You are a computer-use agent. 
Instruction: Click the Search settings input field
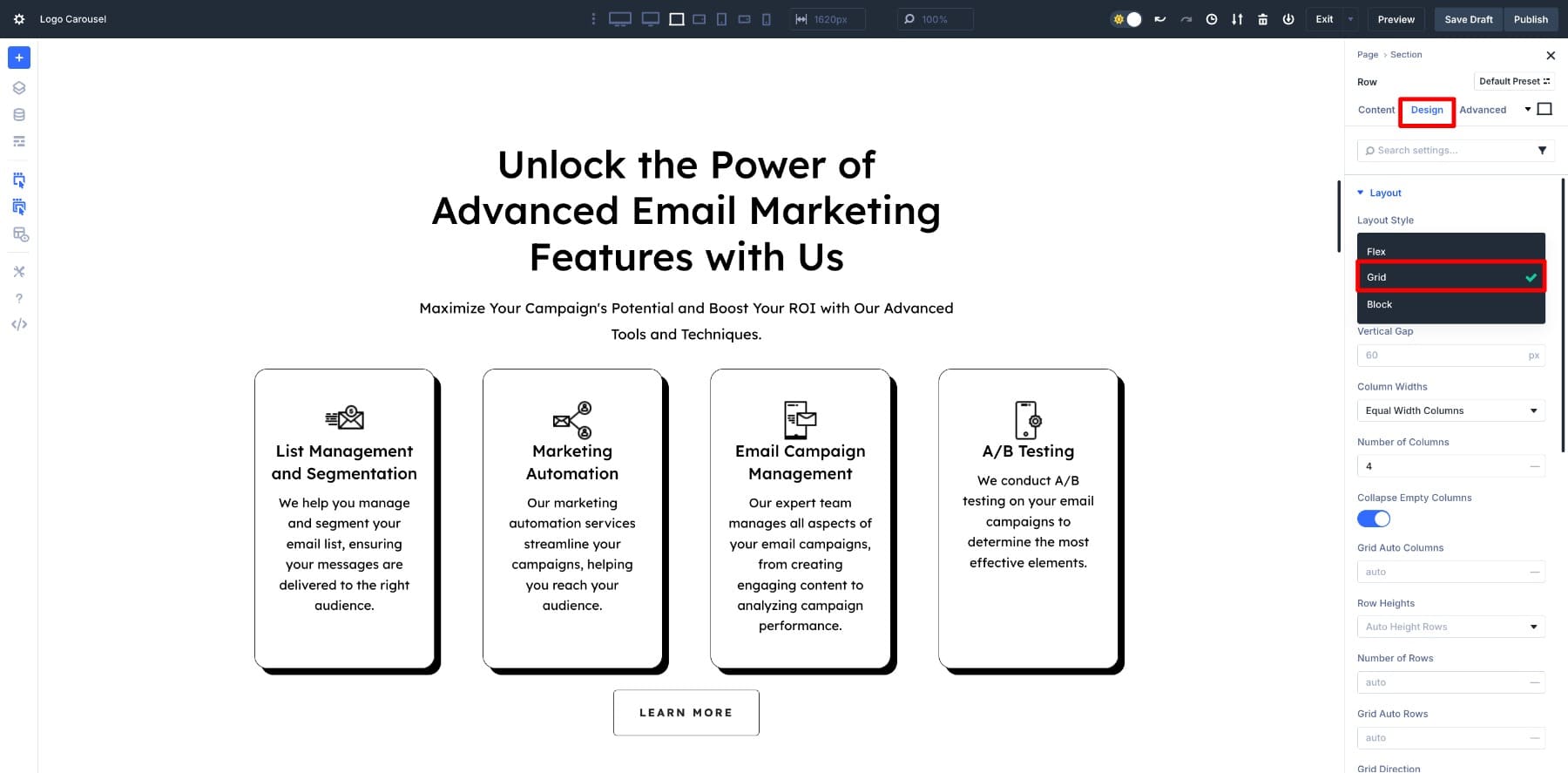[1446, 151]
